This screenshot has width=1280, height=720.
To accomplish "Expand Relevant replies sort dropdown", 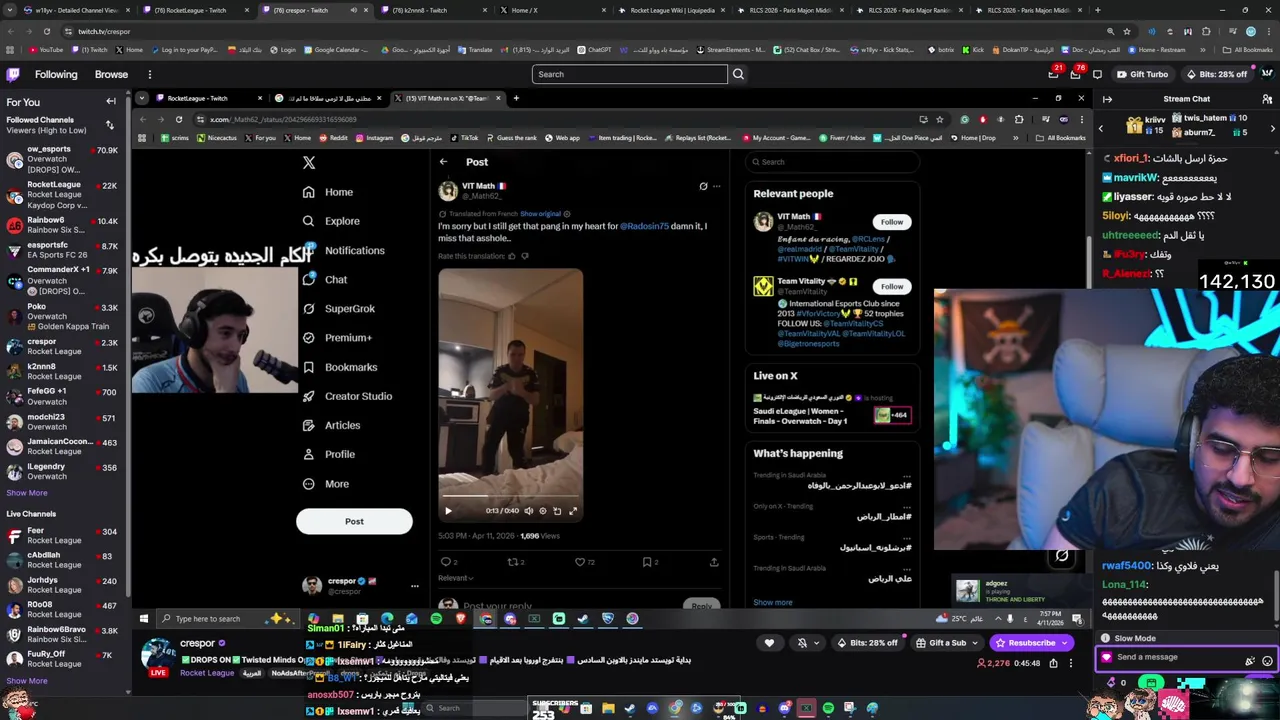I will click(456, 578).
